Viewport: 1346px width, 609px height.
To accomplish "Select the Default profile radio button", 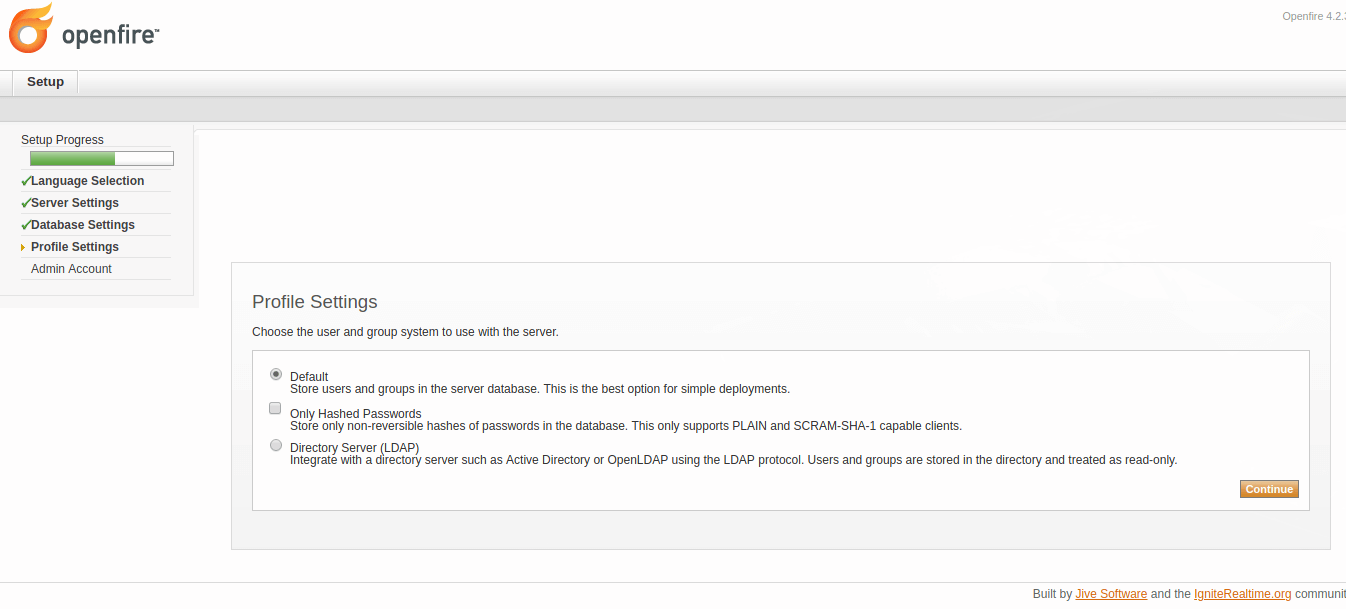I will tap(276, 374).
